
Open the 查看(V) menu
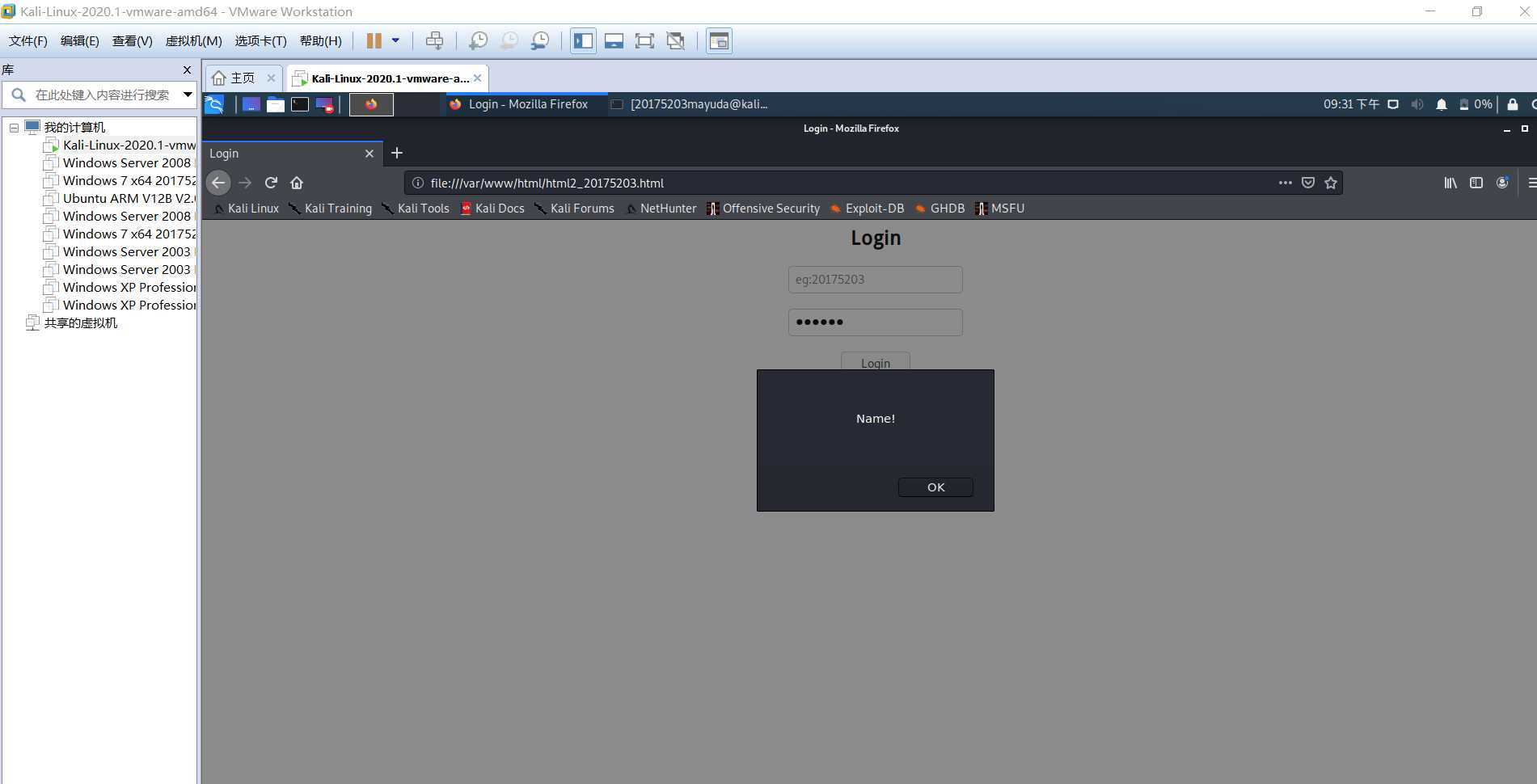pos(132,40)
